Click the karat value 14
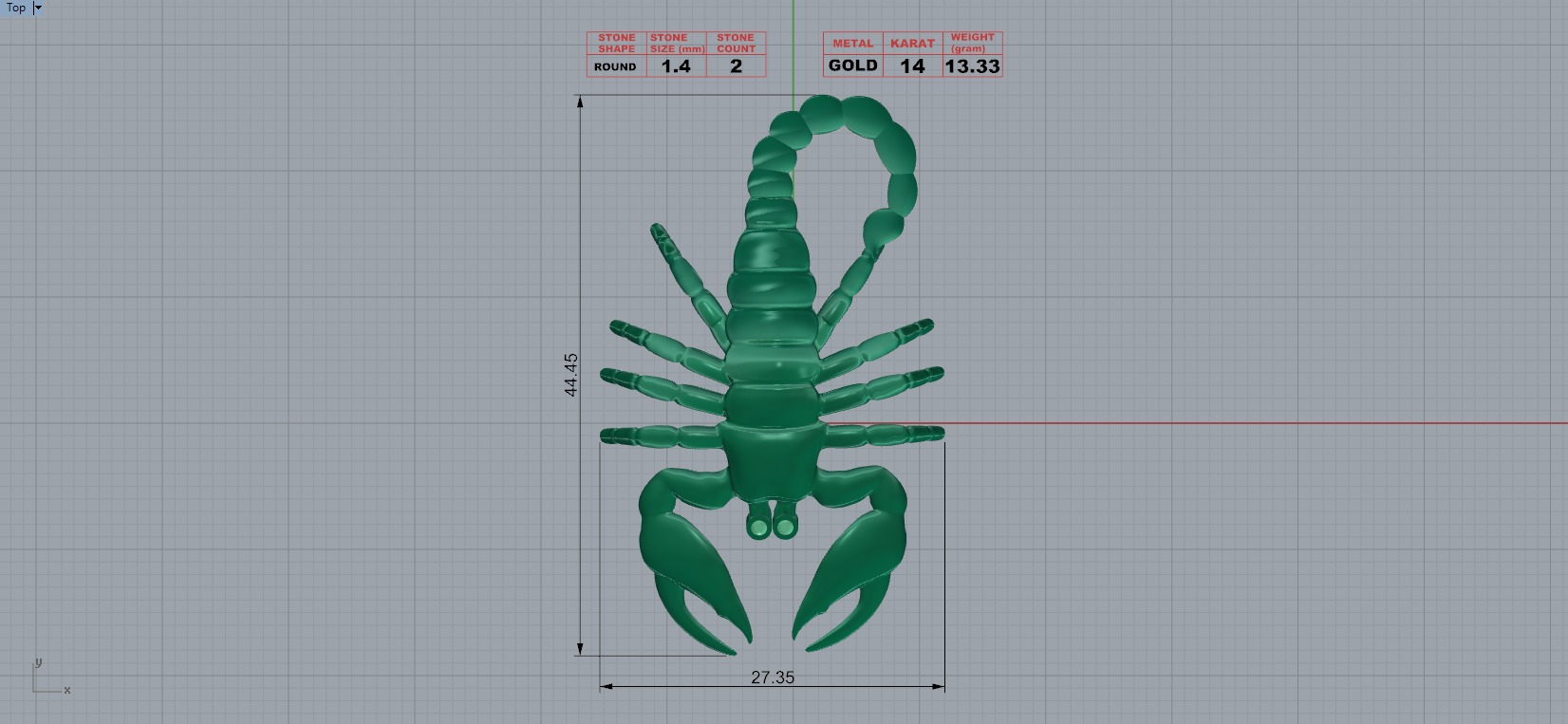Image resolution: width=1568 pixels, height=724 pixels. coord(912,66)
